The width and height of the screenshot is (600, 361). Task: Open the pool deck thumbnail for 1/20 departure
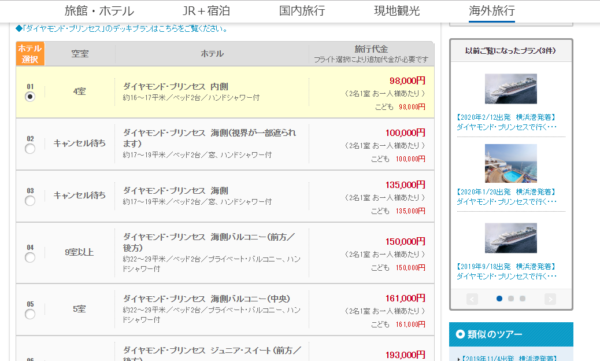pos(511,163)
